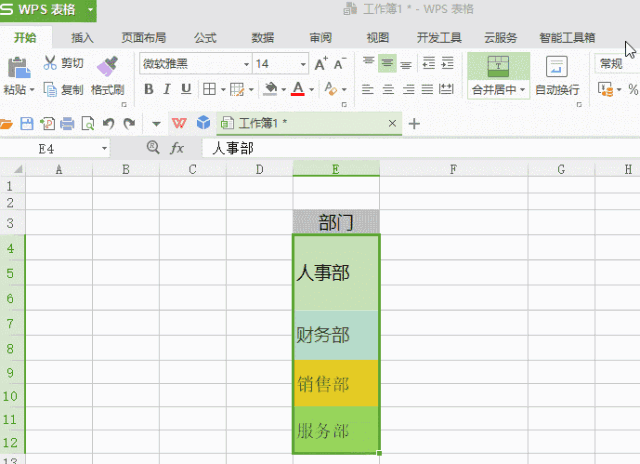Viewport: 640px width, 464px height.
Task: Center text horizontally
Action: pyautogui.click(x=388, y=89)
